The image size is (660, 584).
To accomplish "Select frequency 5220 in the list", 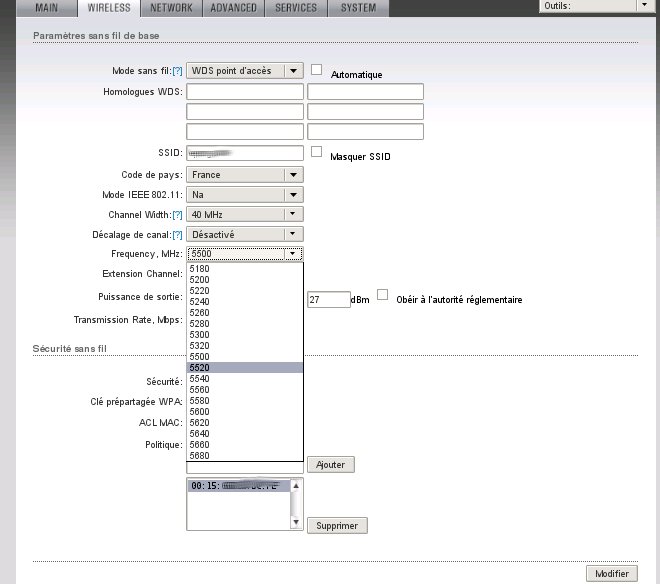I will point(245,291).
